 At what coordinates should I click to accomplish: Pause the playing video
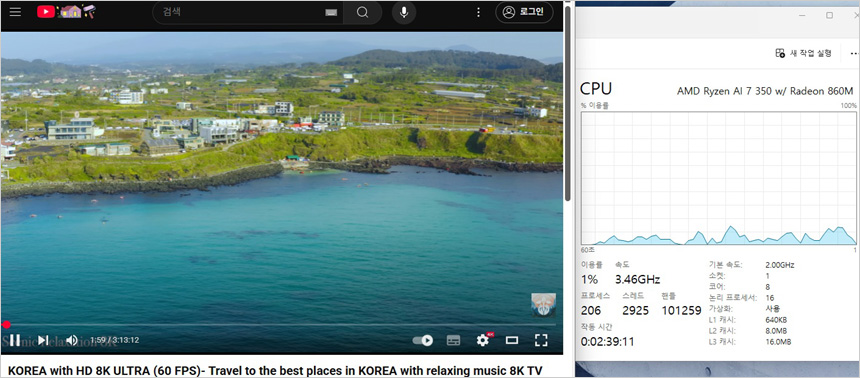[15, 340]
